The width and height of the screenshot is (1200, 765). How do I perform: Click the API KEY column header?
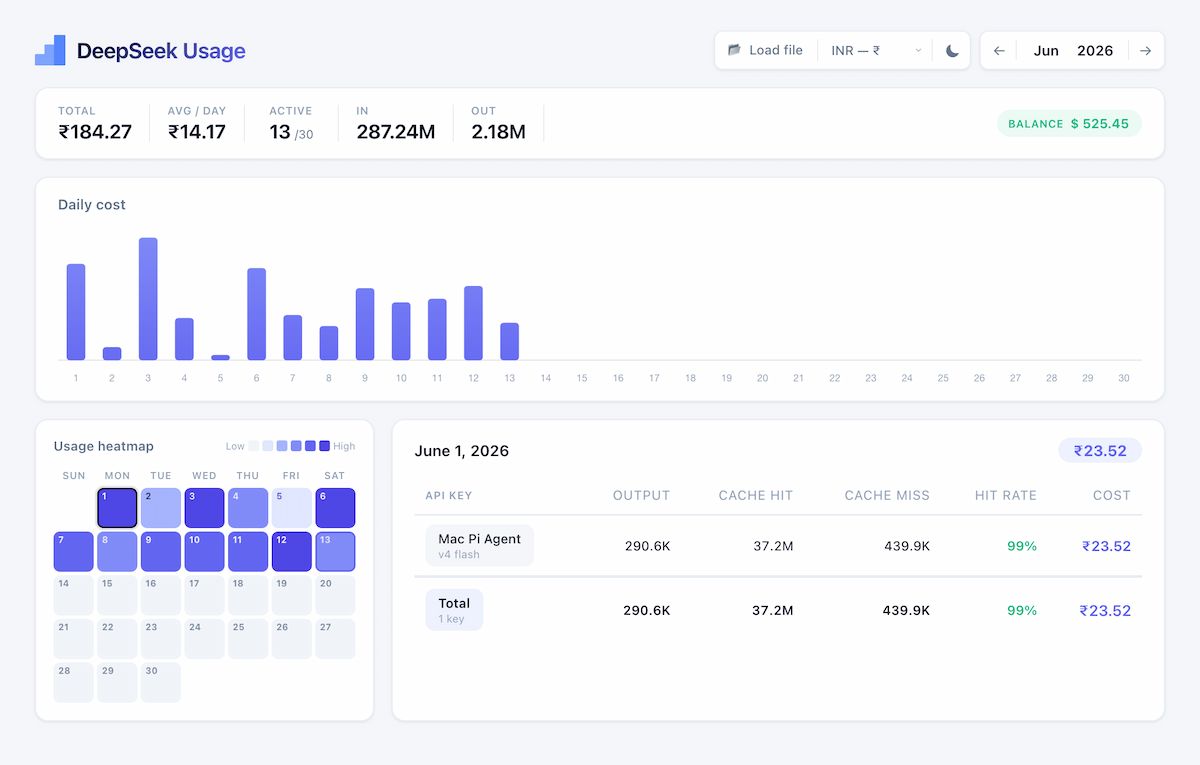coord(449,495)
